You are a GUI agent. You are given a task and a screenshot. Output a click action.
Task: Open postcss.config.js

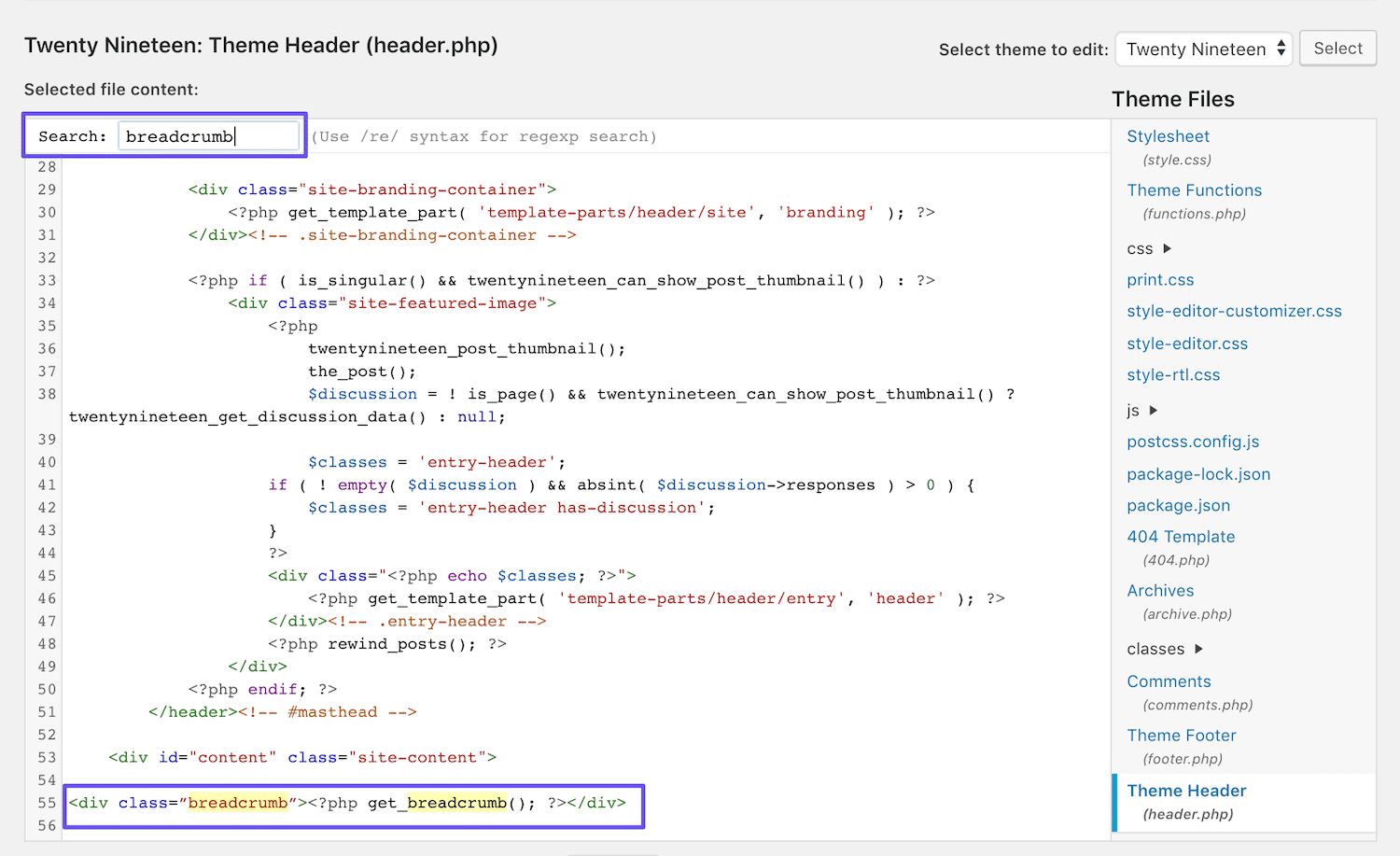tap(1193, 442)
